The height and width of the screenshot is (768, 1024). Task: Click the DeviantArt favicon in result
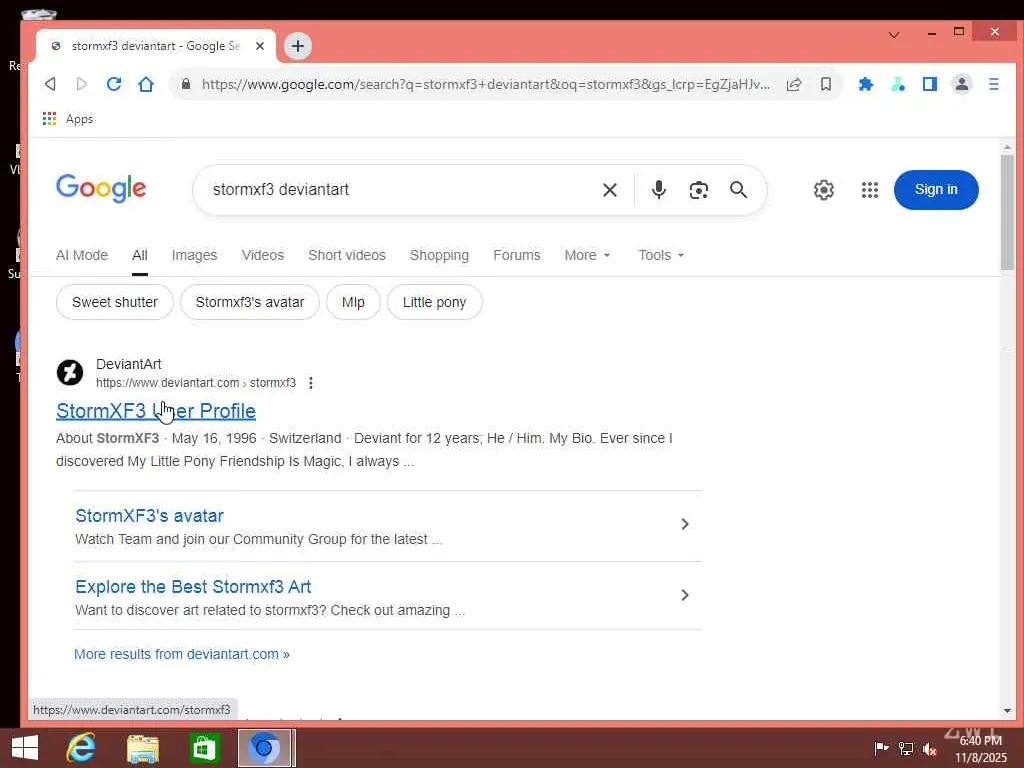pyautogui.click(x=70, y=373)
